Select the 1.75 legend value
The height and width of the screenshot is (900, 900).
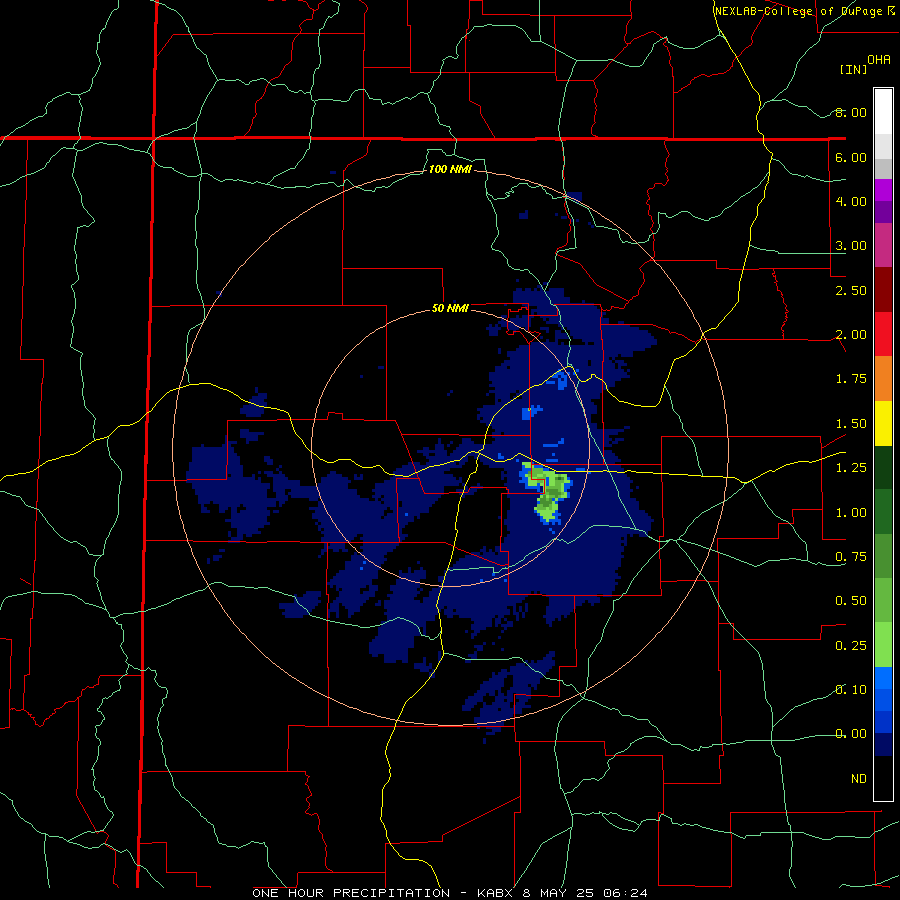(851, 379)
